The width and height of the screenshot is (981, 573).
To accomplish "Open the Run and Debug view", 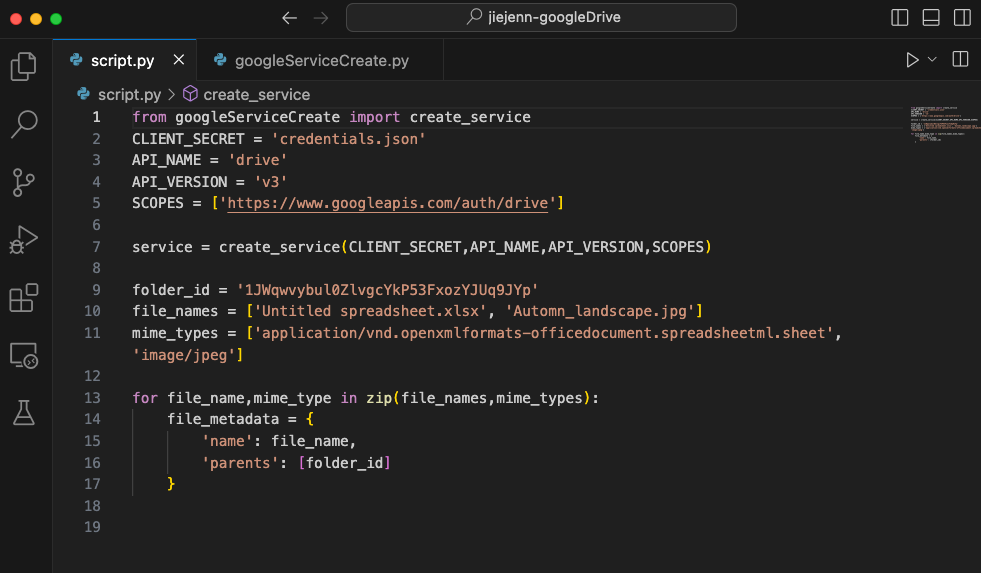I will (x=24, y=240).
